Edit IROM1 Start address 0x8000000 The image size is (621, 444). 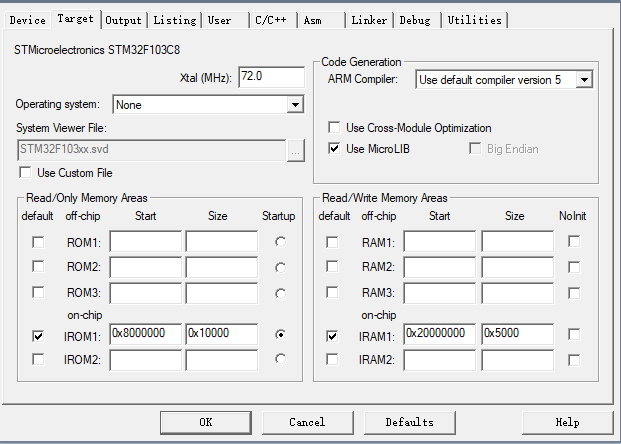146,334
